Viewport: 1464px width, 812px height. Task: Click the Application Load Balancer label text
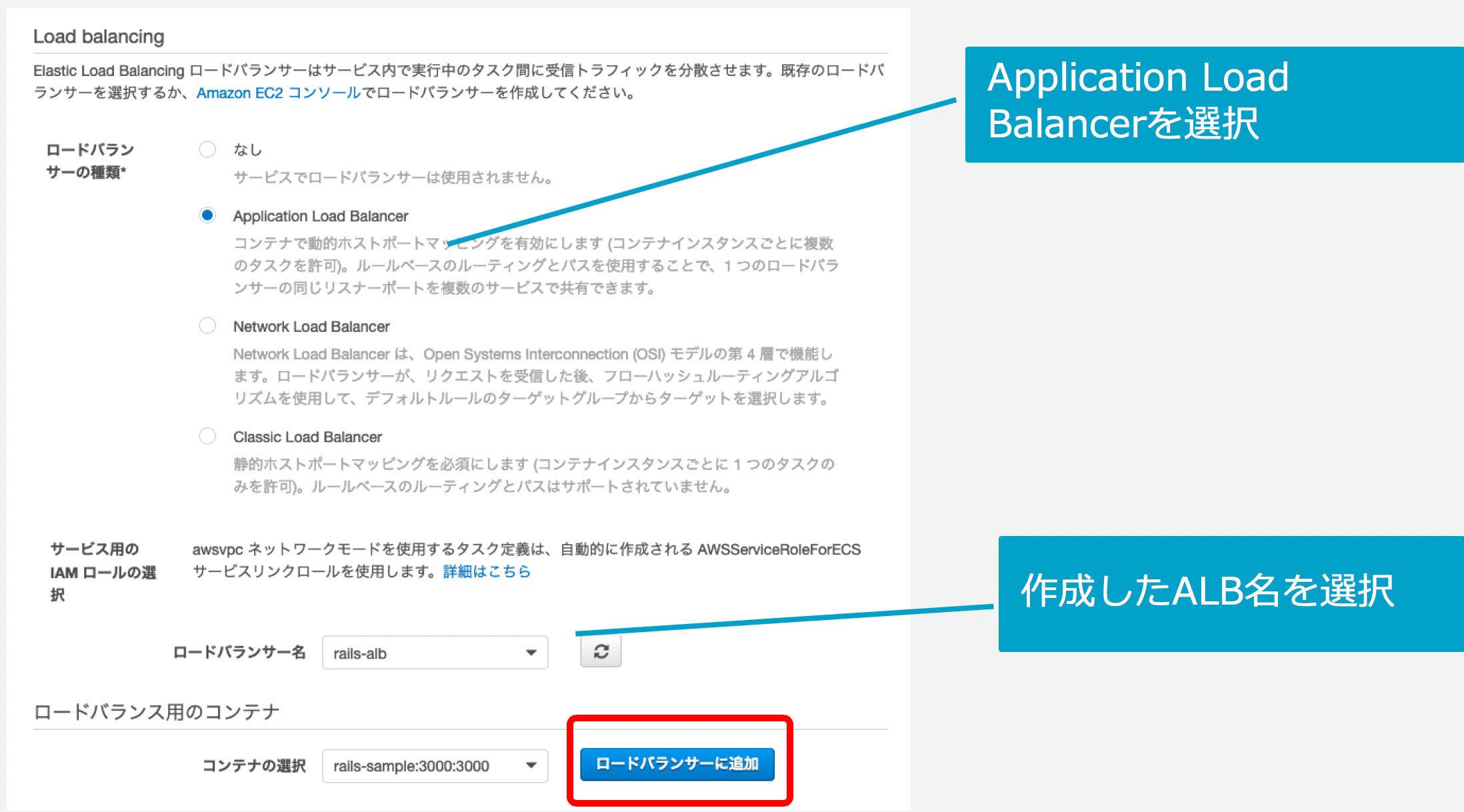coord(321,216)
